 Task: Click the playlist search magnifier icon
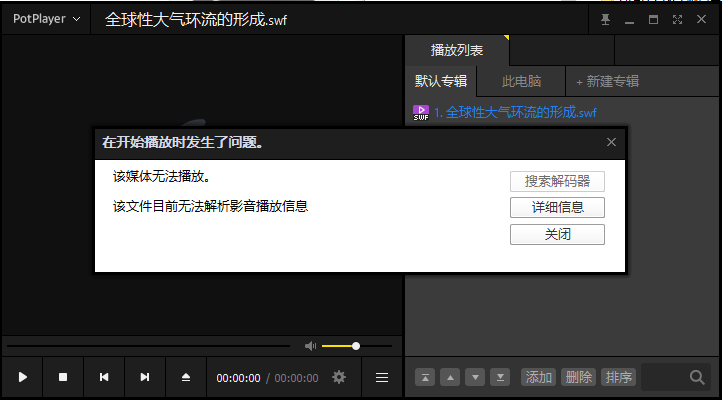point(697,377)
